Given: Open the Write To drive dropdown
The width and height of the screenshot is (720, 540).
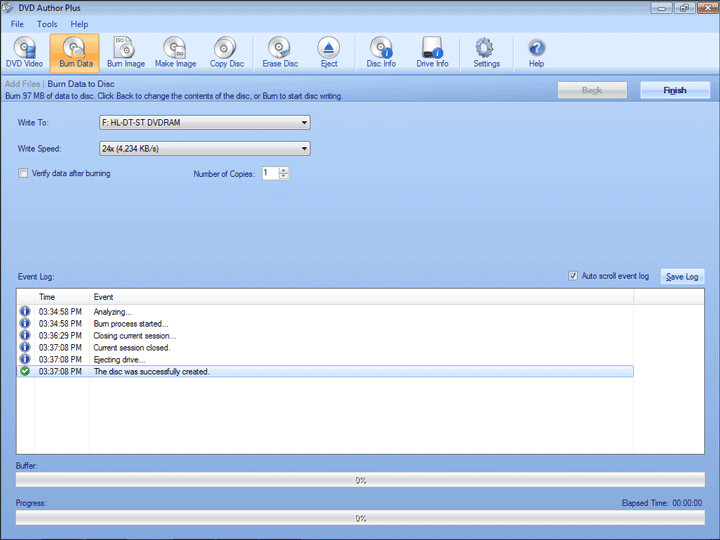Looking at the screenshot, I should [205, 123].
